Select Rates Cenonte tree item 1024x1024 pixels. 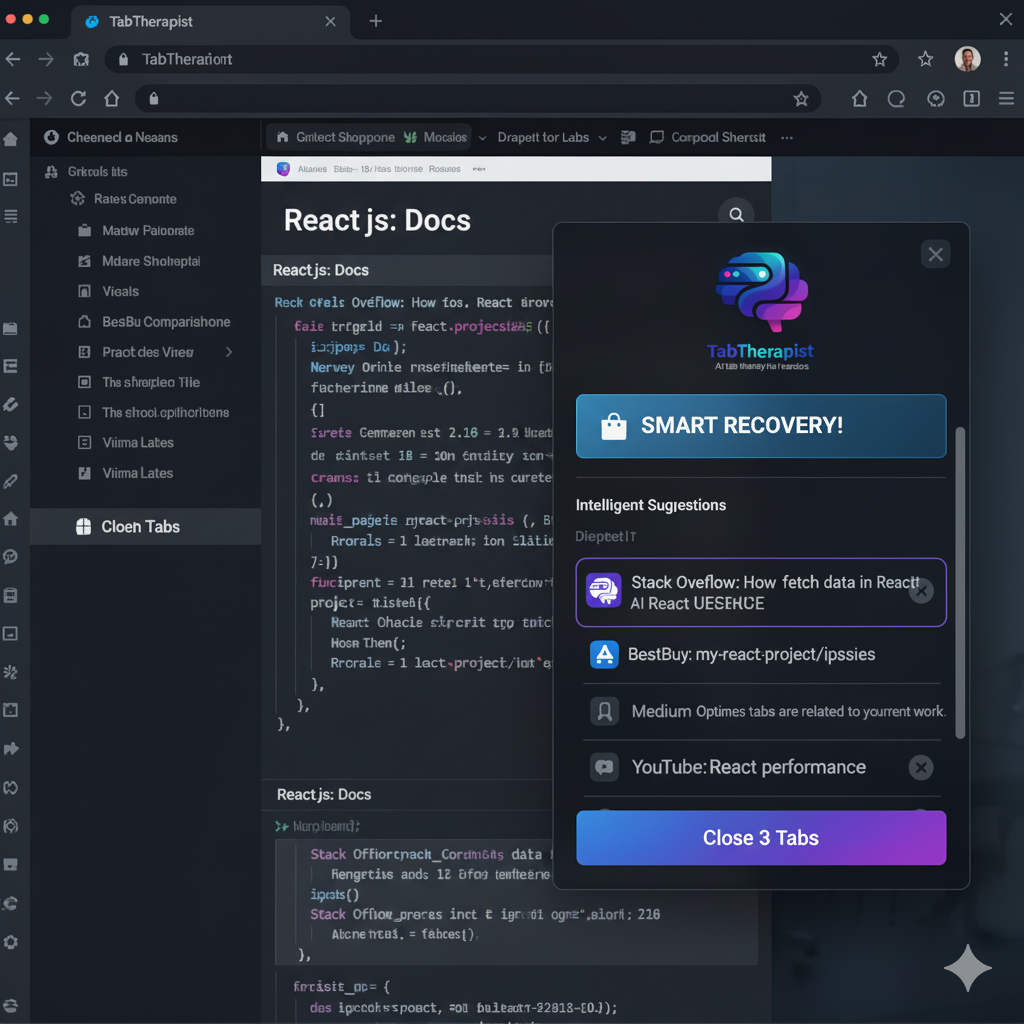(123, 199)
